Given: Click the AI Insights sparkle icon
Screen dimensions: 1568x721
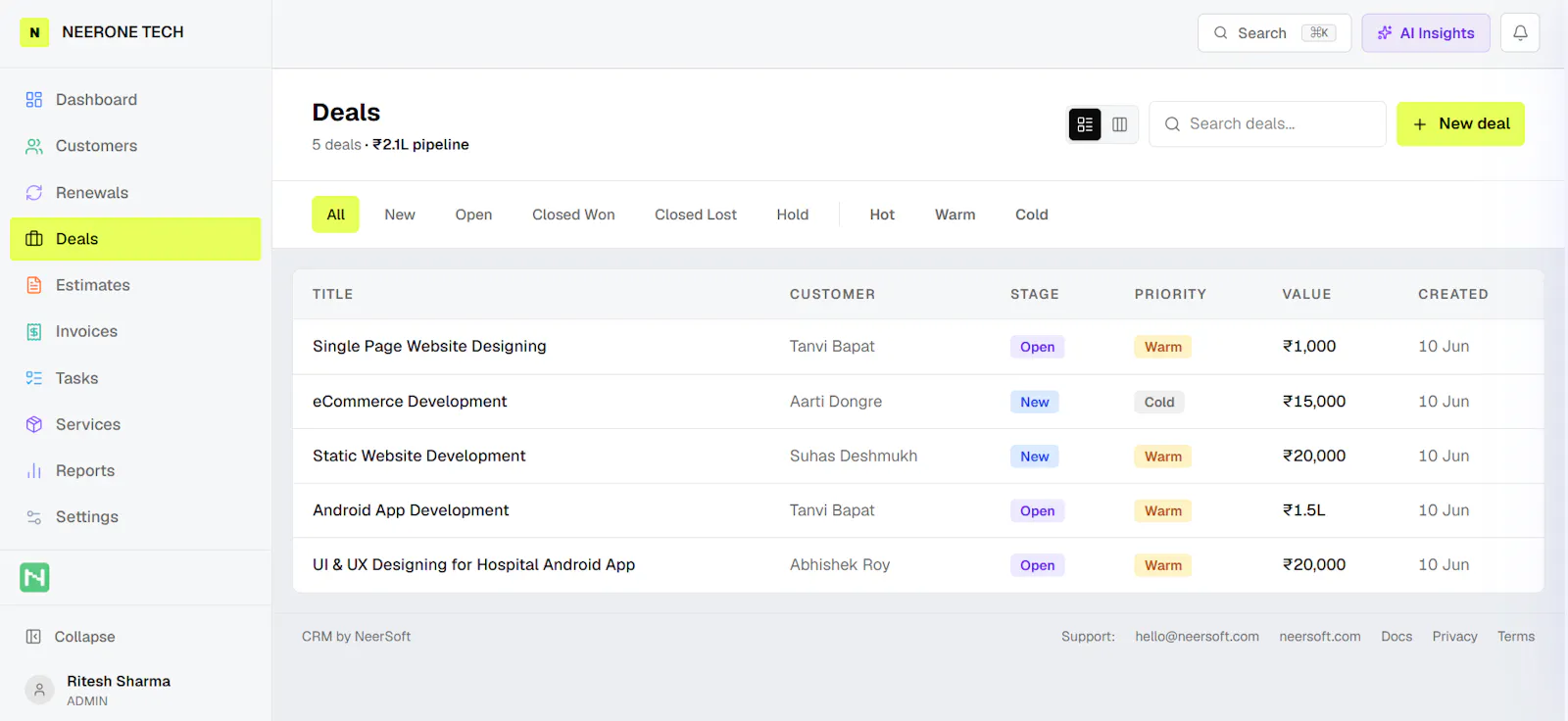Looking at the screenshot, I should (1385, 33).
